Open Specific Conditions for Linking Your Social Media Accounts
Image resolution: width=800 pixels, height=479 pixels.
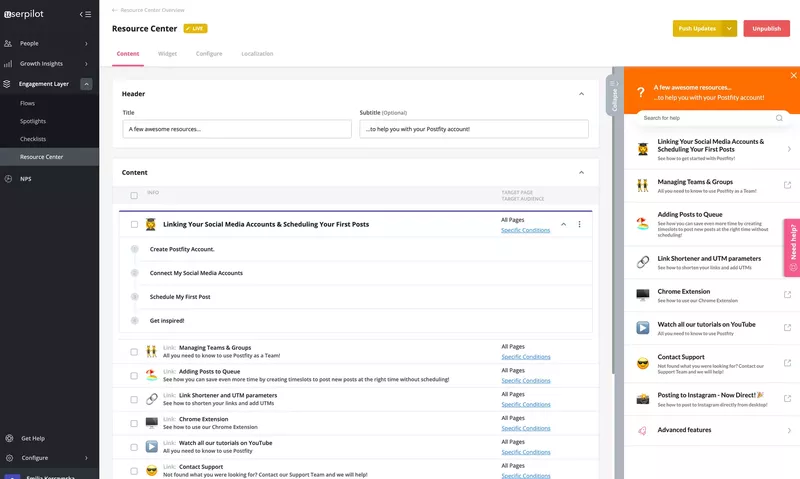(x=526, y=231)
